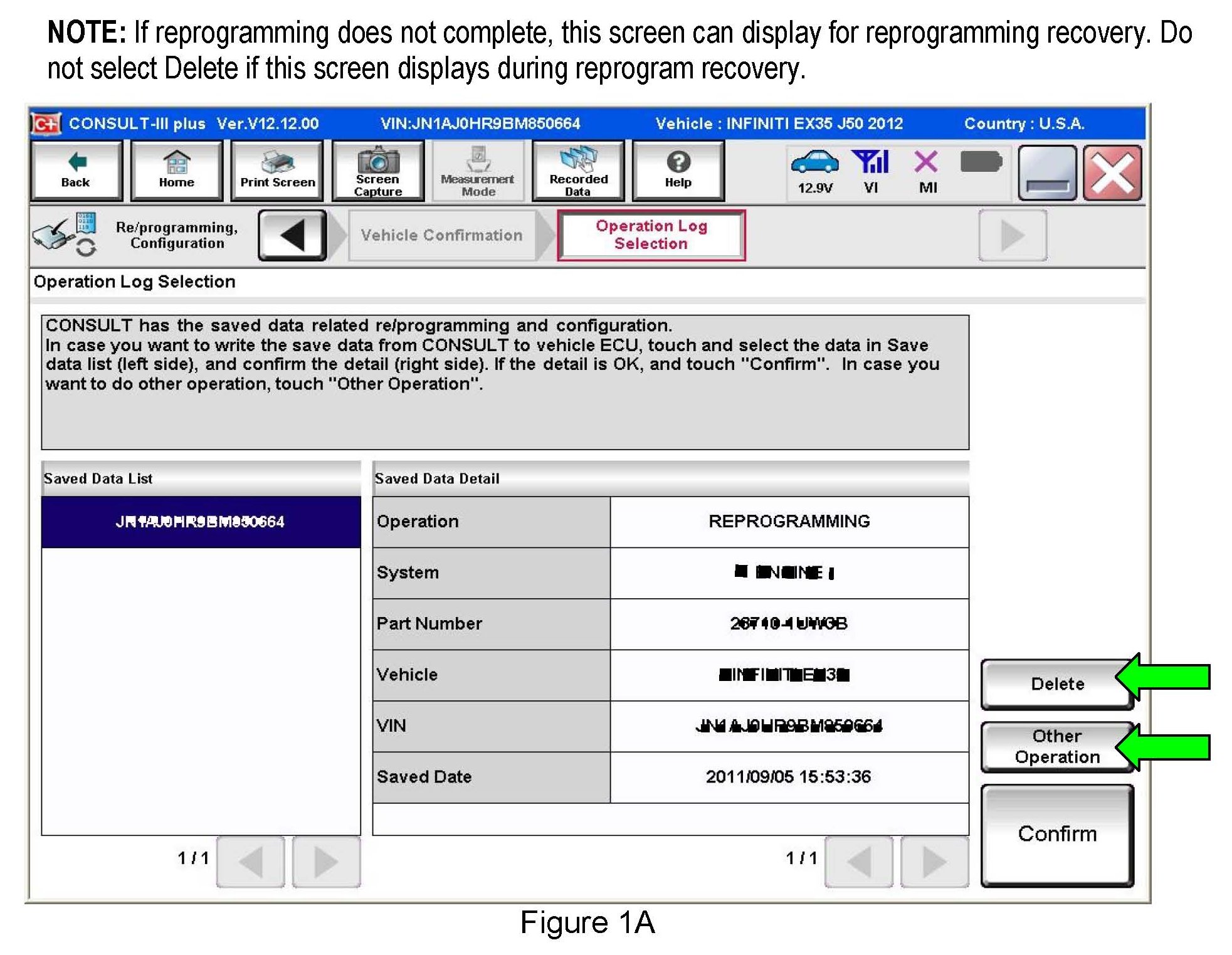Screen dimensions: 1232x955
Task: Click black previous step arrow button
Action: (292, 235)
